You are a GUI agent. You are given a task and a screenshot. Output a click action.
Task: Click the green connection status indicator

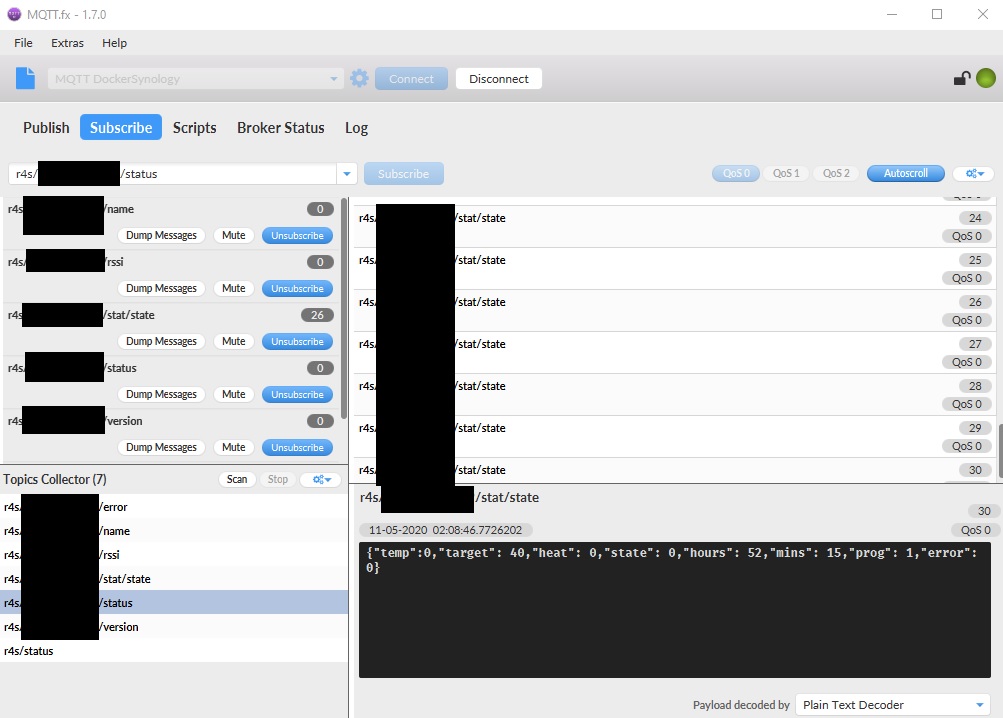[986, 79]
